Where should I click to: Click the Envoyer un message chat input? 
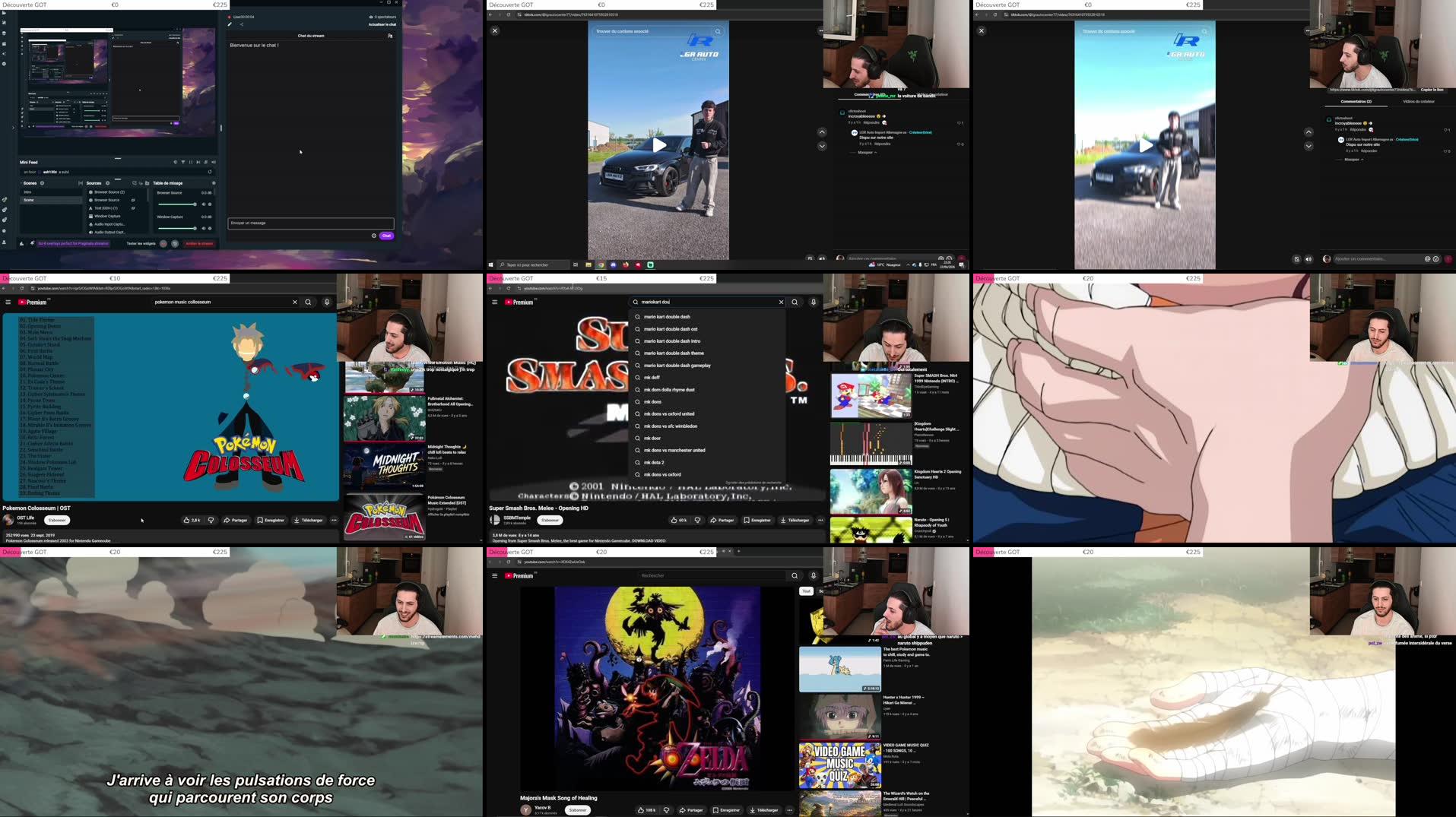click(310, 223)
